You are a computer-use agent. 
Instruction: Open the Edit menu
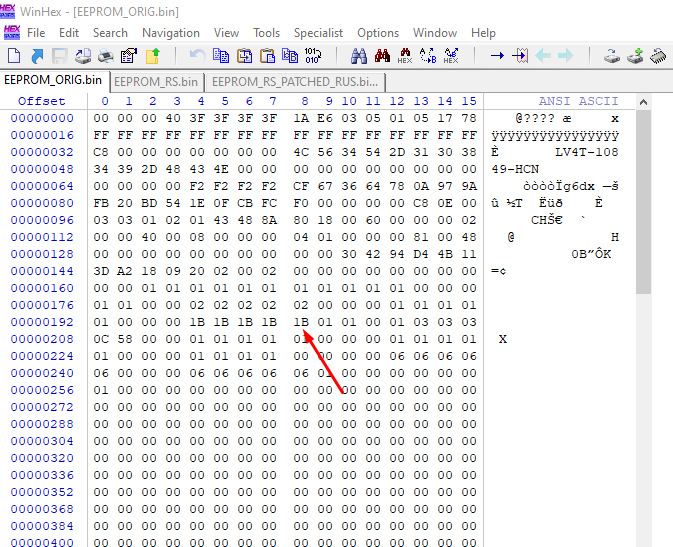[x=69, y=33]
